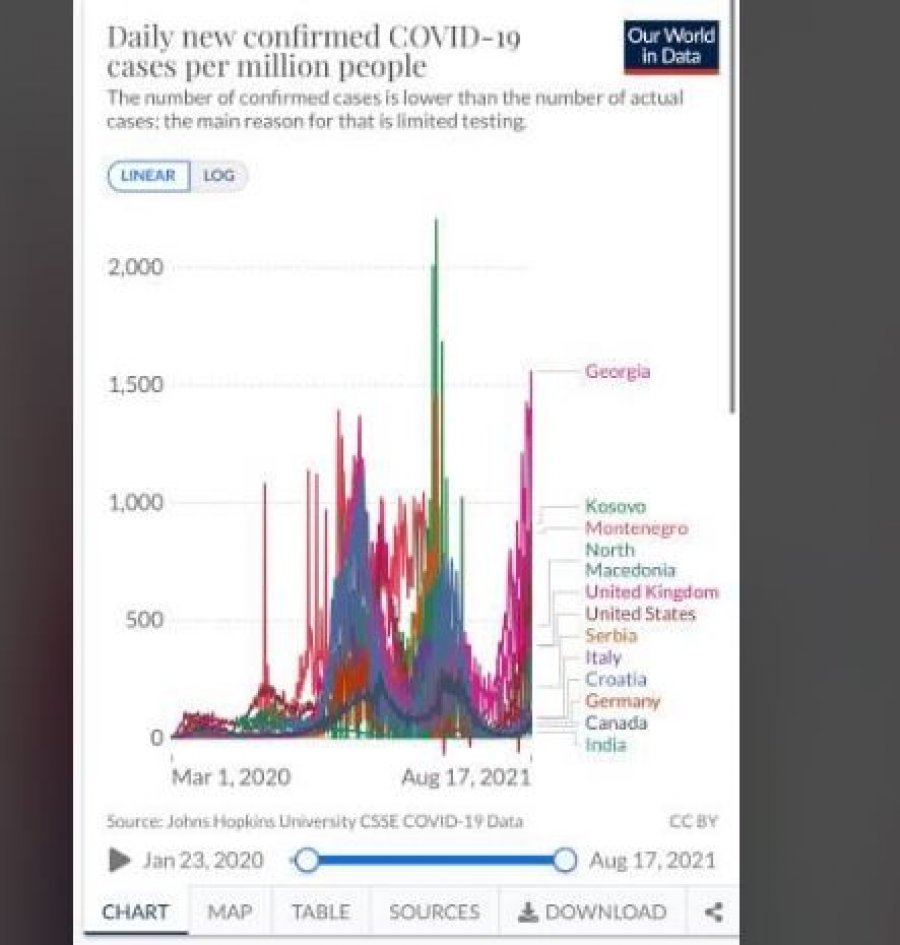Click the CC BY license link
Screen dimensions: 900x945
point(693,822)
